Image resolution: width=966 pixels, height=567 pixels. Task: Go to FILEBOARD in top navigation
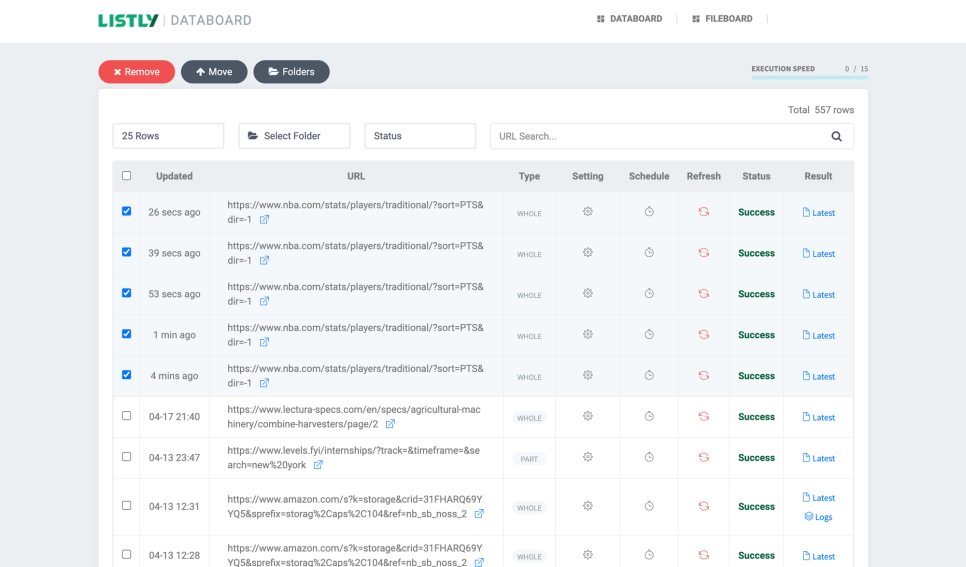click(x=722, y=19)
